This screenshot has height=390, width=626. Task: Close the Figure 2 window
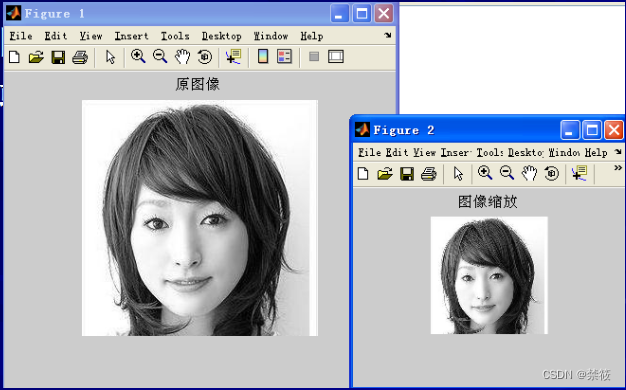(614, 130)
